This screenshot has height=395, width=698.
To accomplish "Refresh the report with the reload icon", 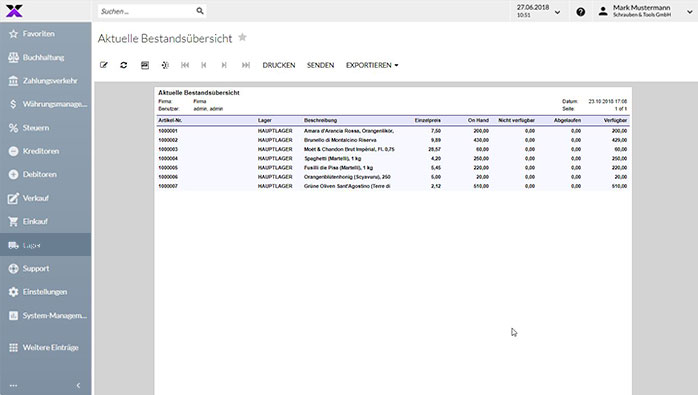I will point(124,65).
